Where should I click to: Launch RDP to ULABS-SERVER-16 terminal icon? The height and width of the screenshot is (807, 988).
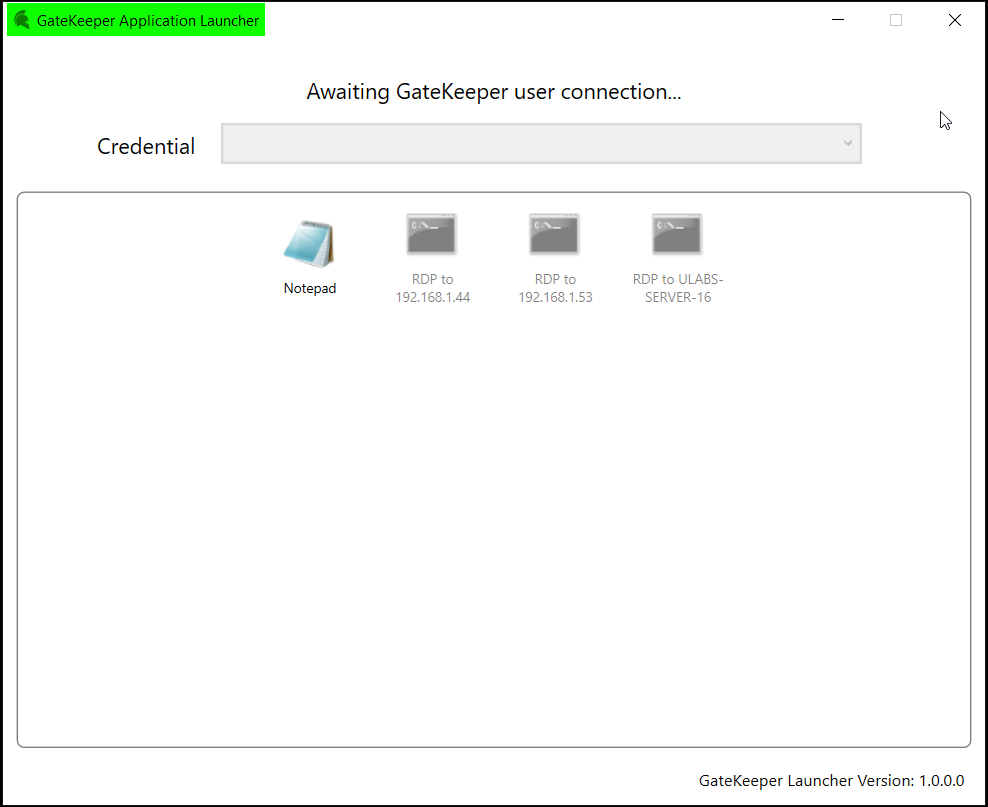point(677,235)
